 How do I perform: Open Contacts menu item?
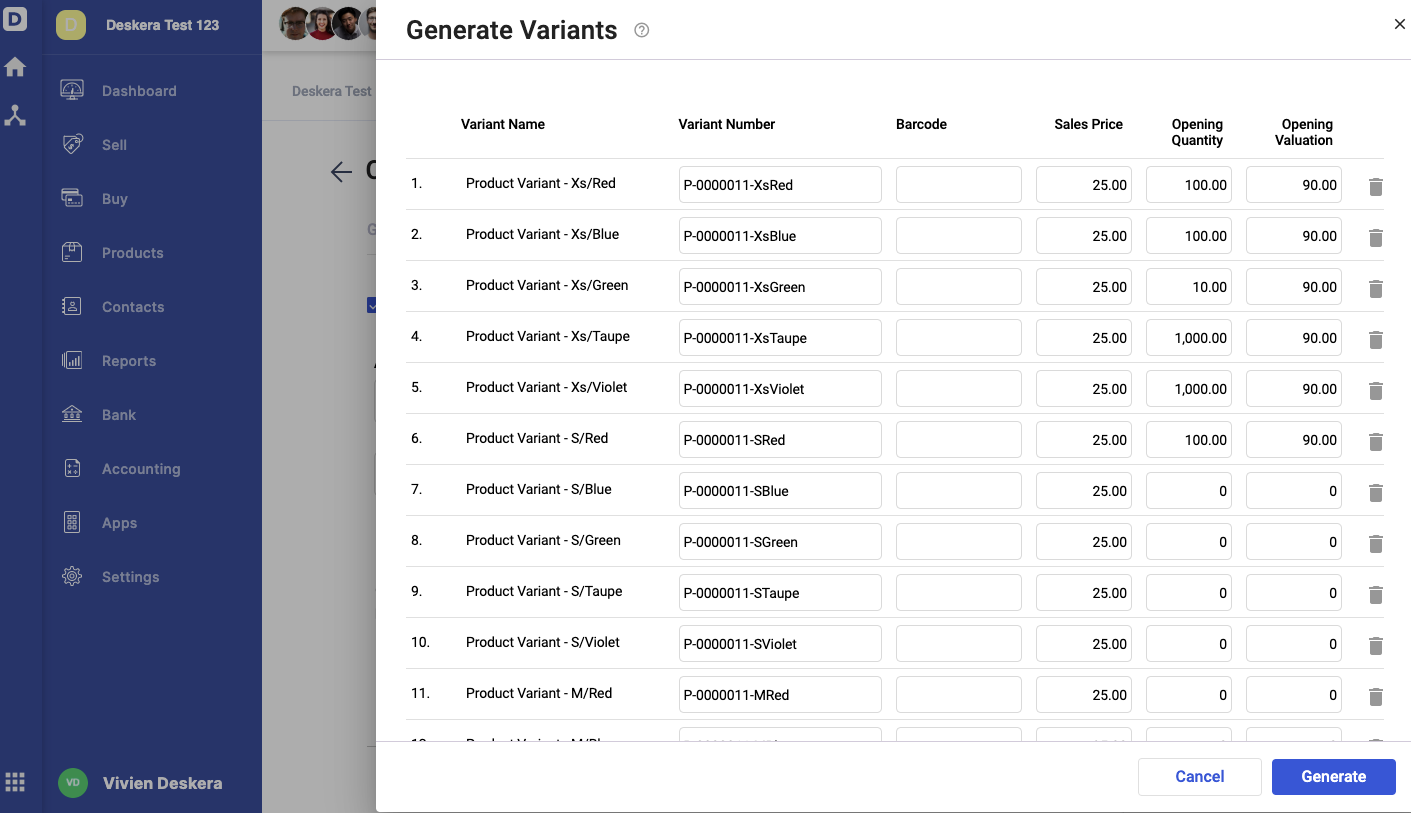pos(133,307)
